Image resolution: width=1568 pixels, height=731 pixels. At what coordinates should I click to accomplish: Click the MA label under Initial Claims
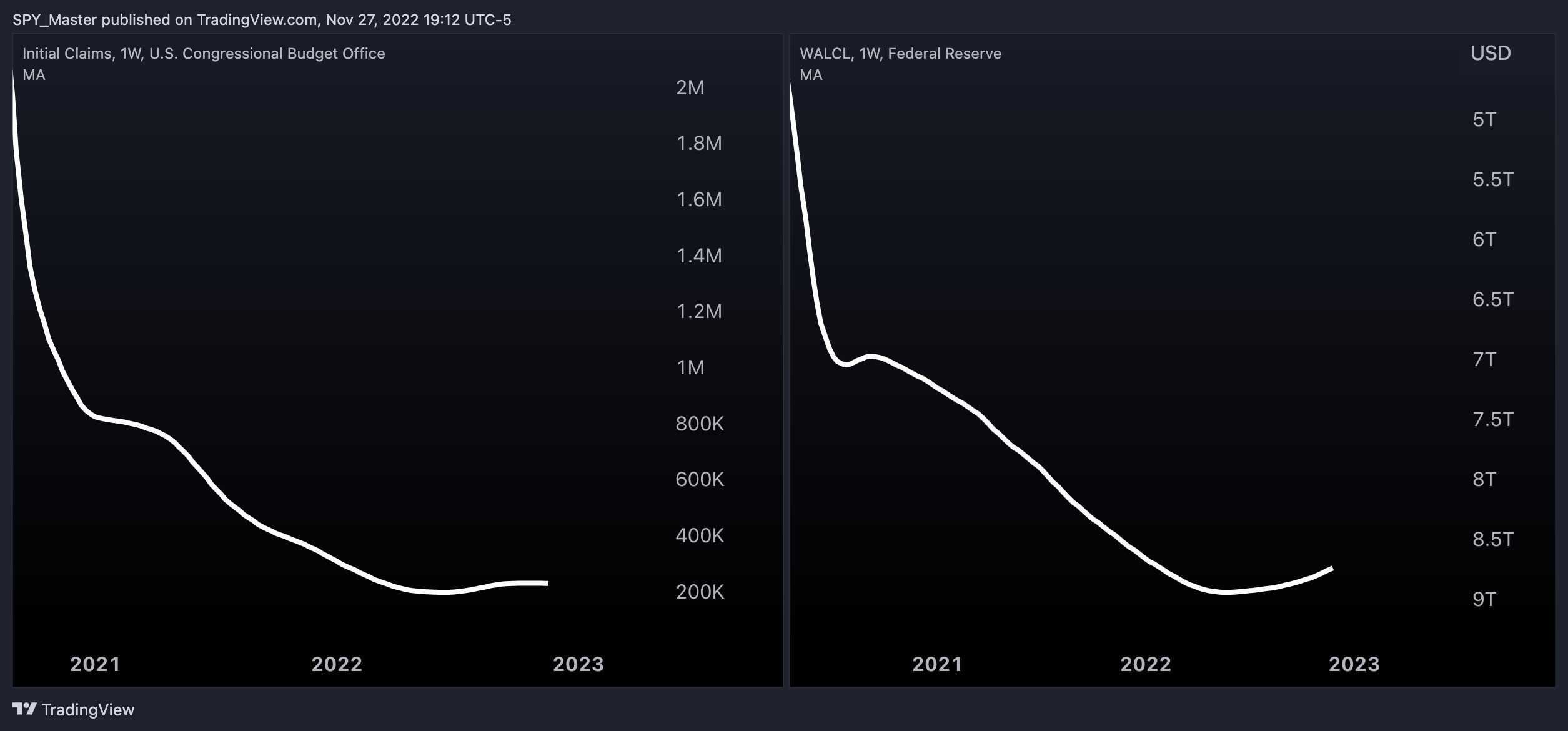pos(34,75)
